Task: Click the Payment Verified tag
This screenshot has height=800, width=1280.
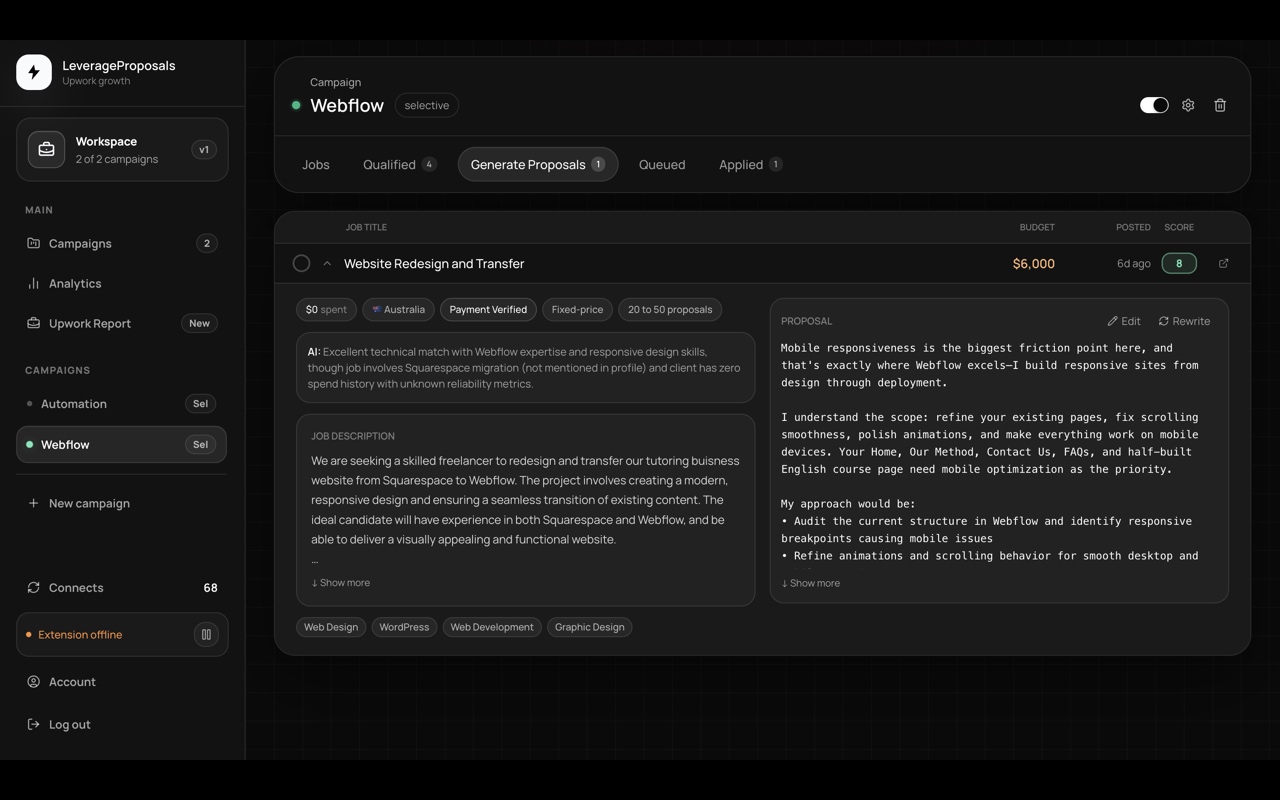Action: [x=488, y=310]
